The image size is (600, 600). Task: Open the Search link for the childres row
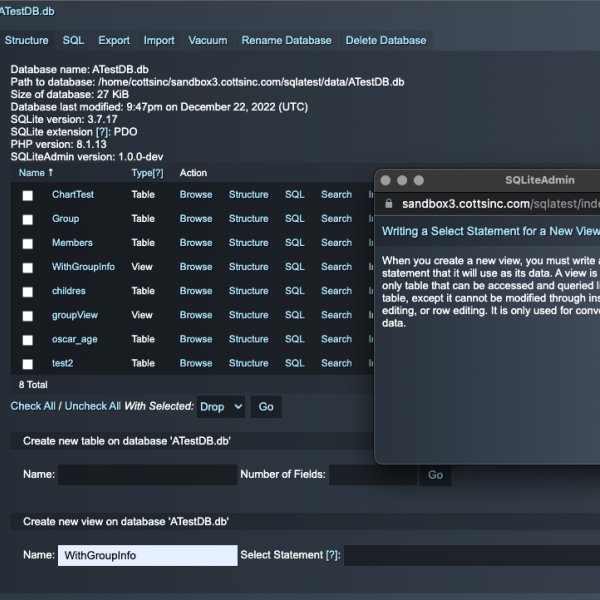click(336, 291)
